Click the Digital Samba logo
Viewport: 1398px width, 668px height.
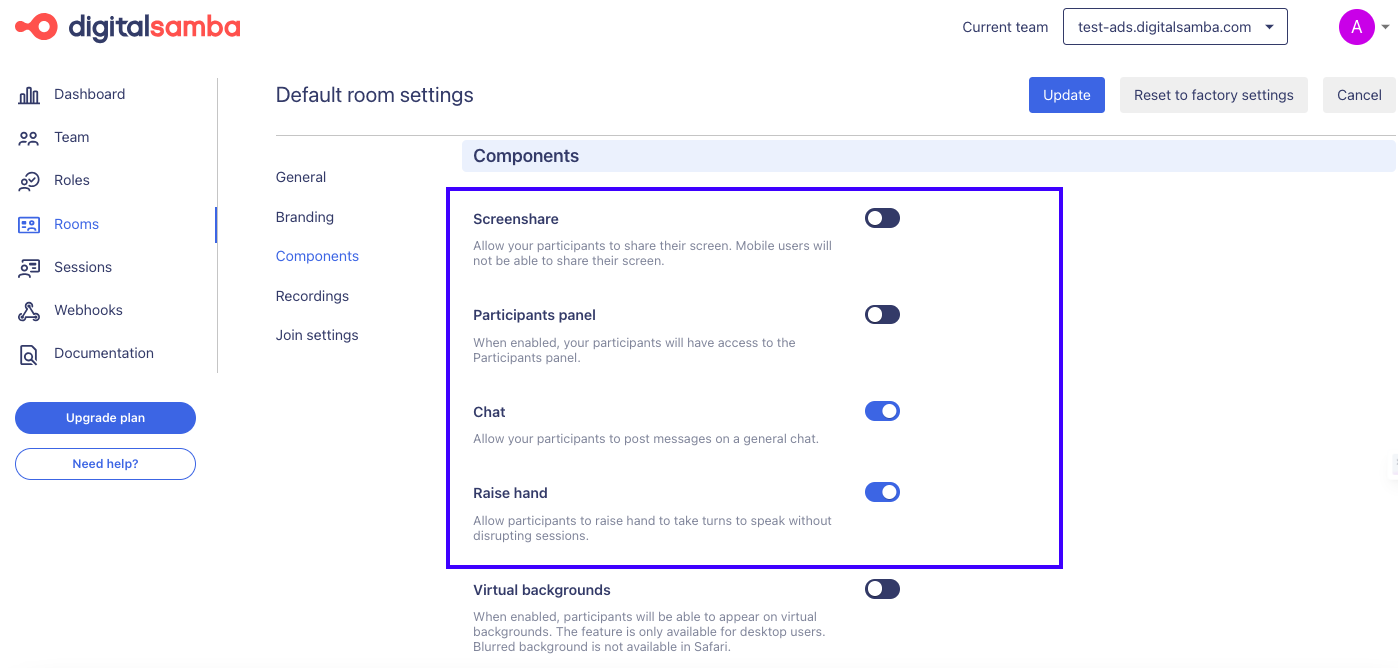coord(128,27)
